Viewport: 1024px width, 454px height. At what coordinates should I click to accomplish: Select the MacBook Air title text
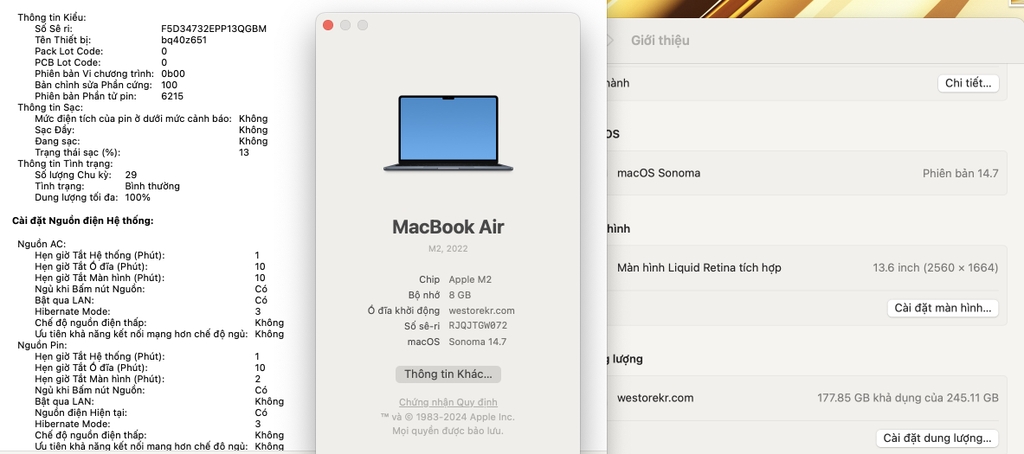click(x=448, y=227)
